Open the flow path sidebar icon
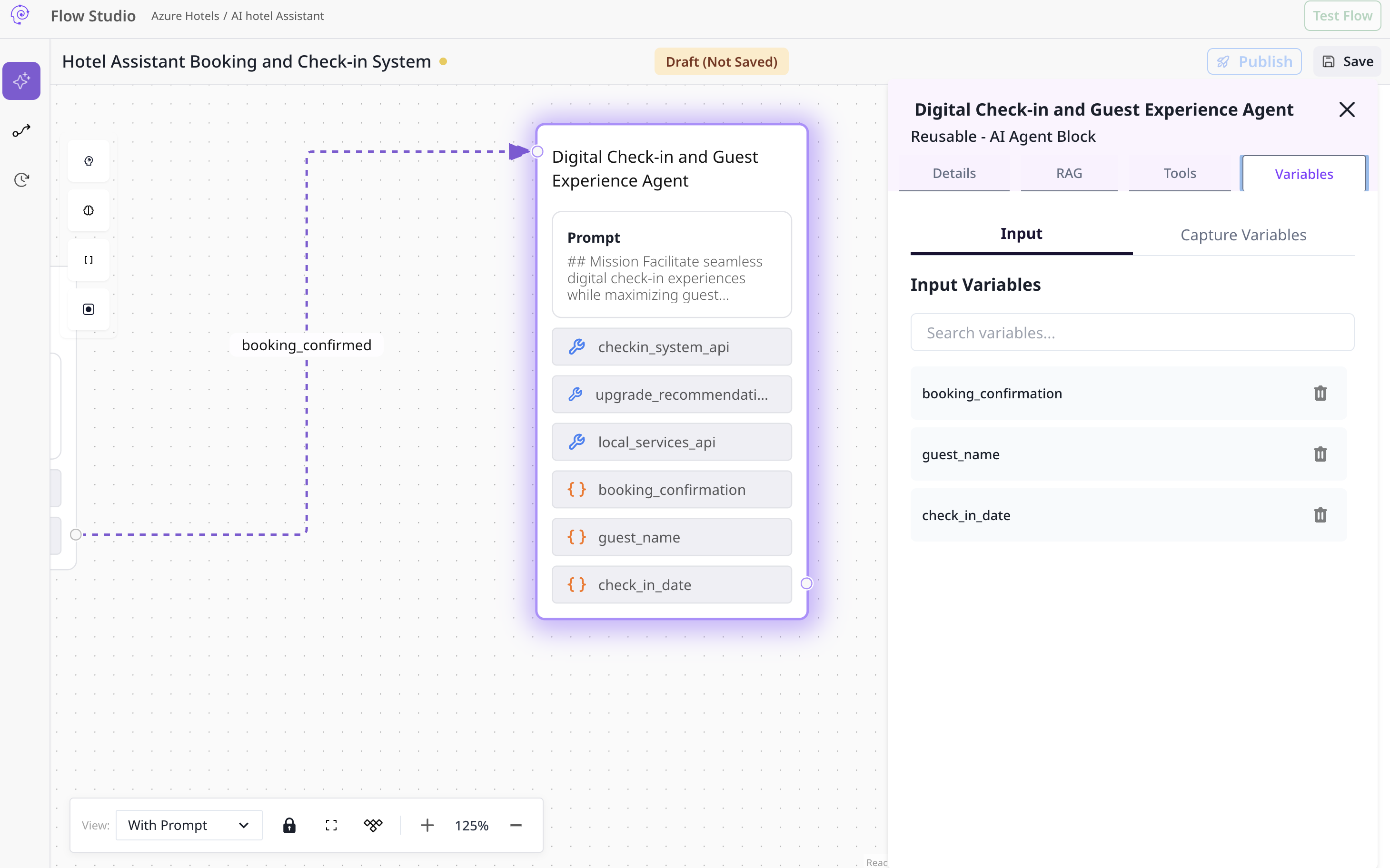This screenshot has width=1390, height=868. pos(21,131)
